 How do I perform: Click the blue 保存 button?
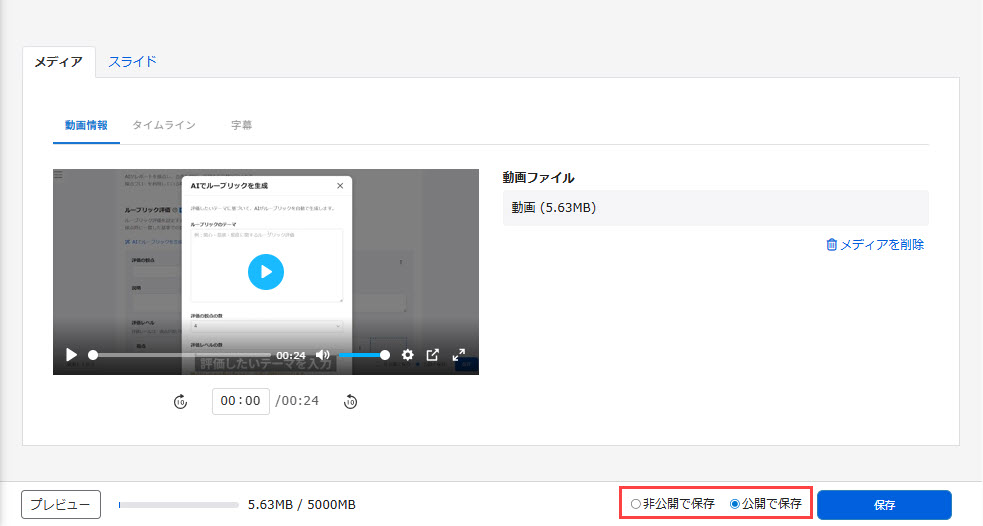[x=884, y=505]
